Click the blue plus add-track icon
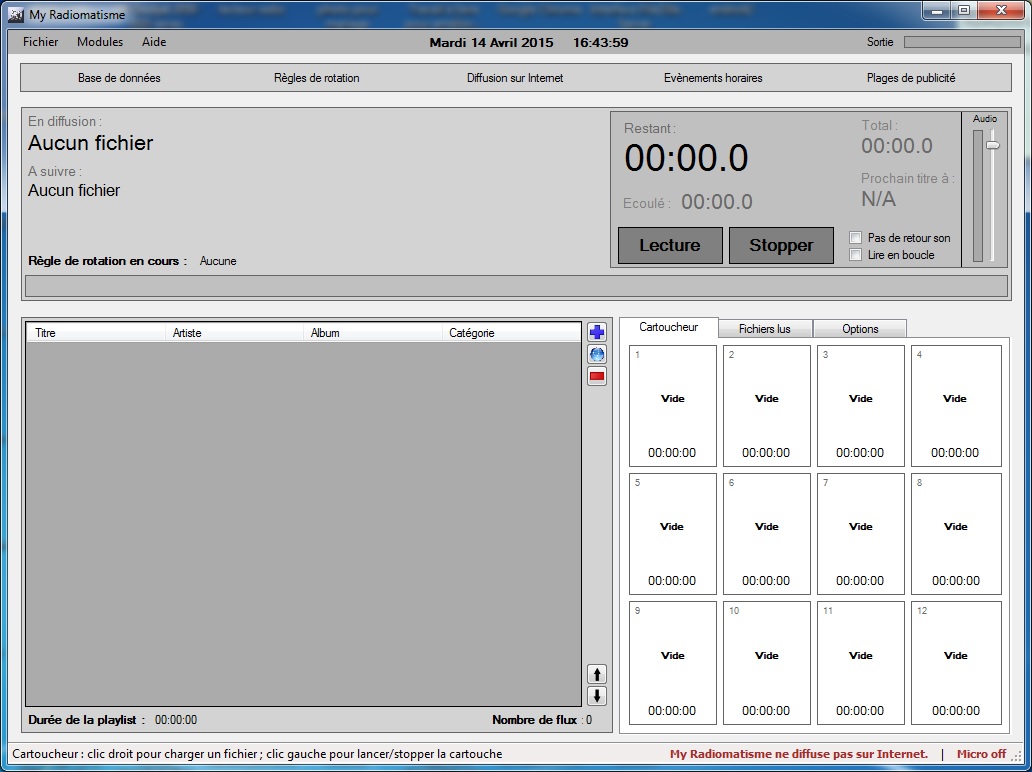 (597, 333)
